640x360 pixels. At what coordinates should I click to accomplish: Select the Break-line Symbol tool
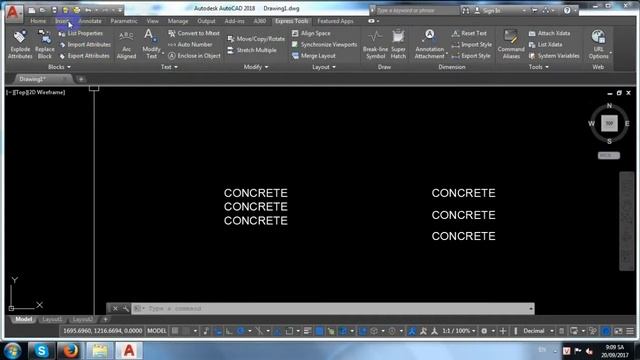[x=375, y=44]
